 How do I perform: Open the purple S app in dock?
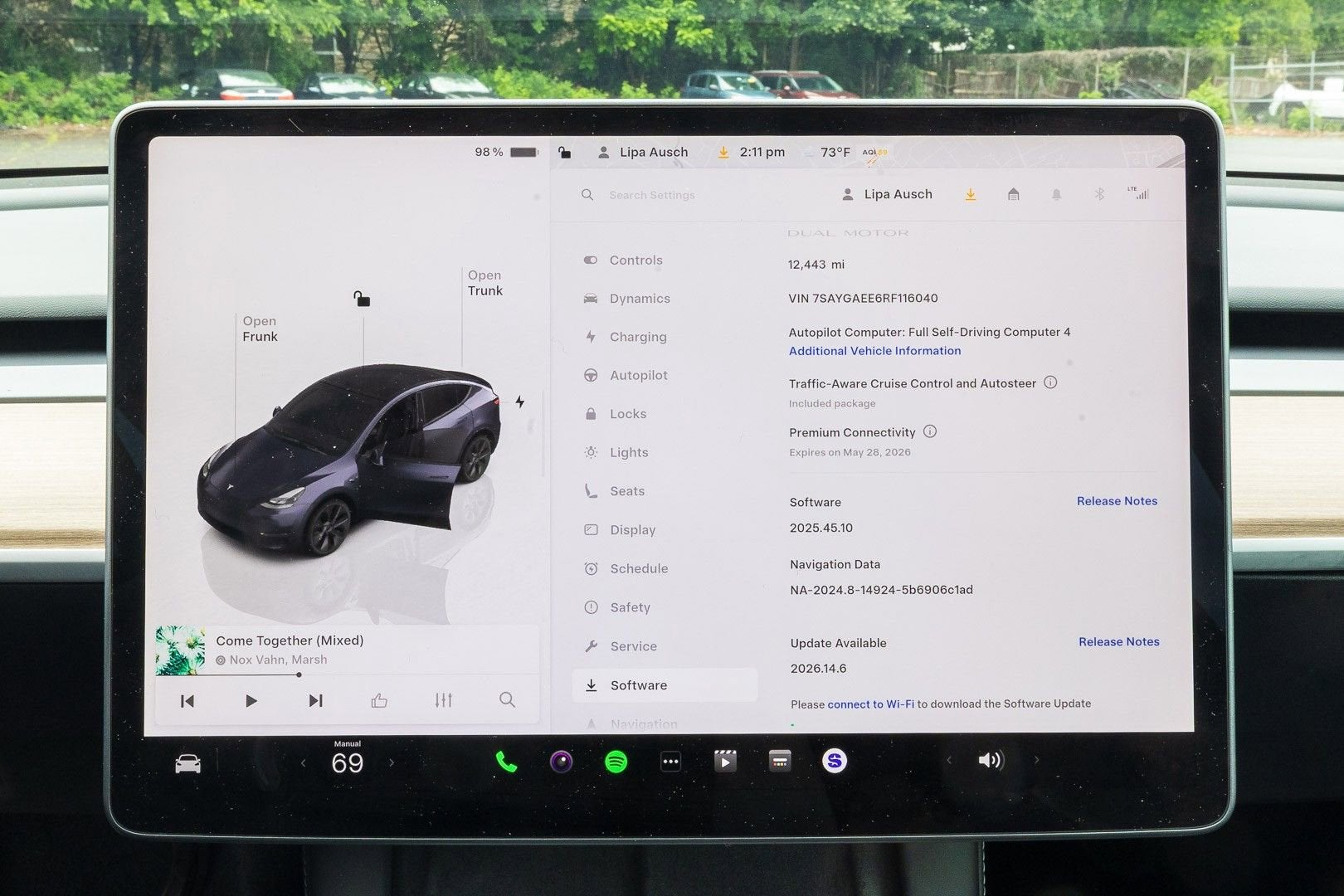pos(835,760)
